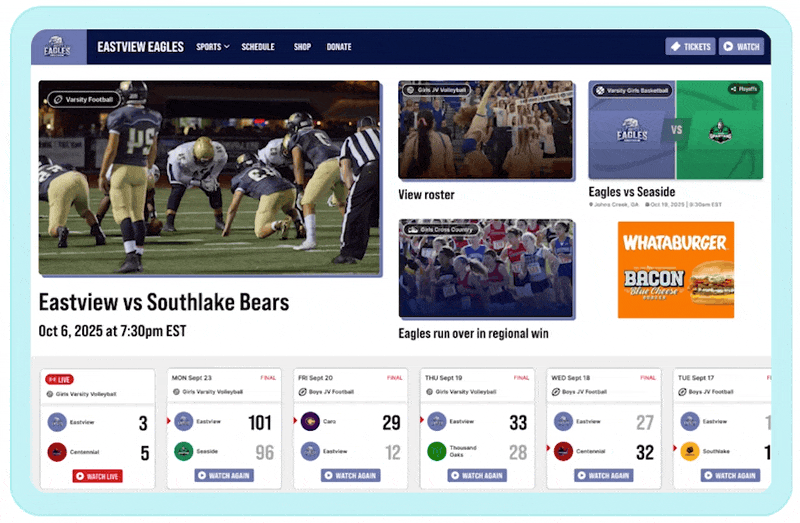Click the Southlake team logo icon
Image resolution: width=800 pixels, height=523 pixels.
[690, 451]
